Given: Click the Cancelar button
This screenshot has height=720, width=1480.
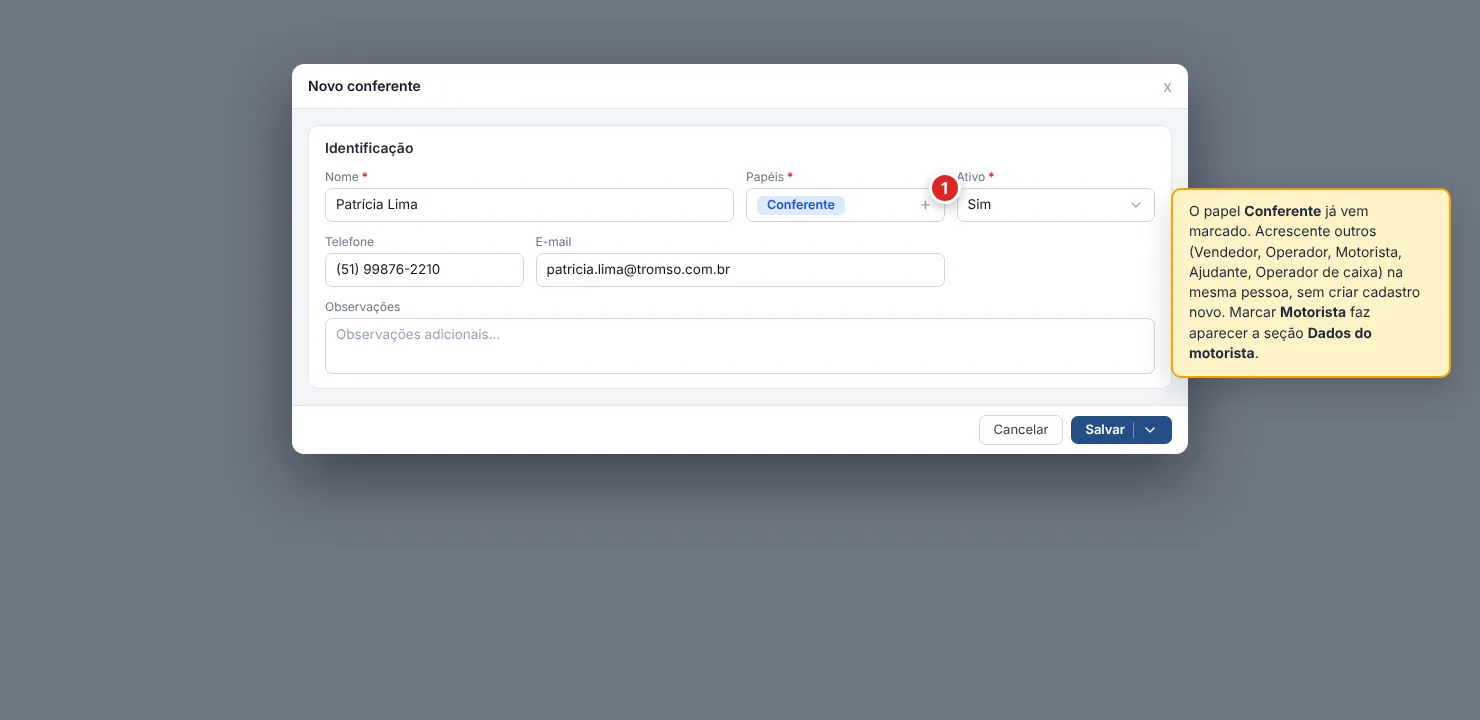Looking at the screenshot, I should tap(1021, 430).
